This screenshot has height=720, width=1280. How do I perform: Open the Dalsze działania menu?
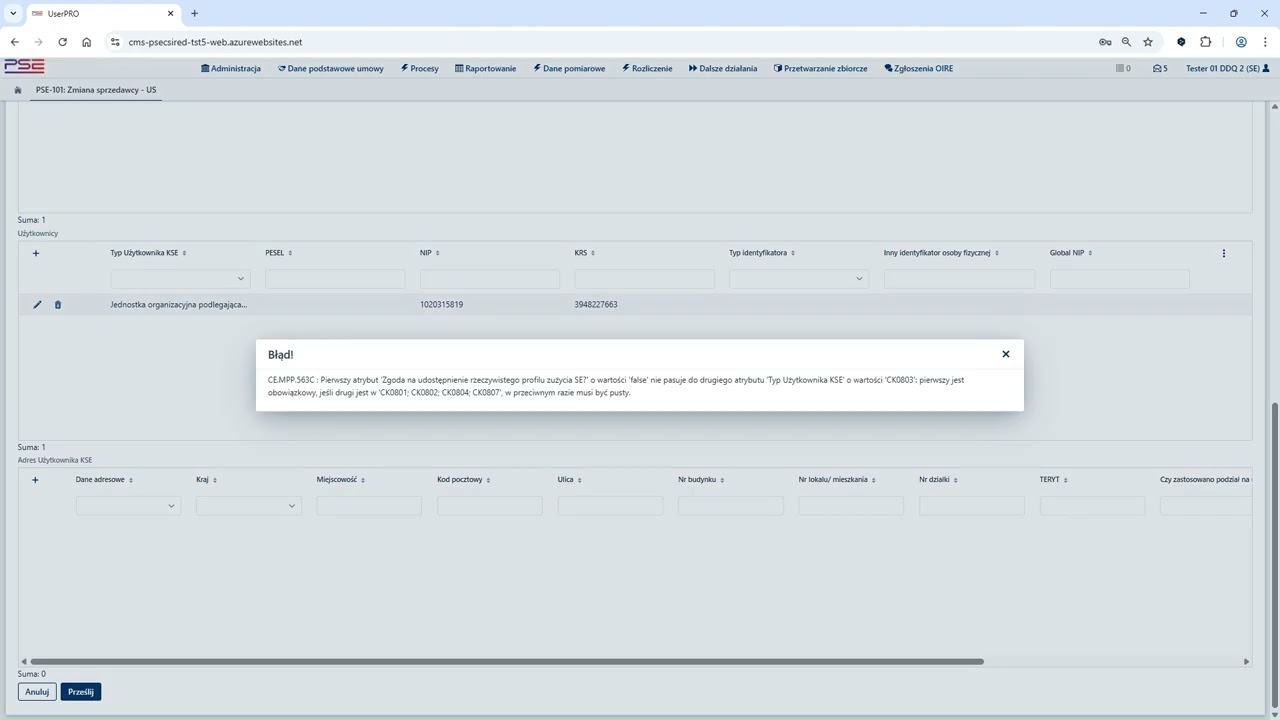(x=723, y=69)
